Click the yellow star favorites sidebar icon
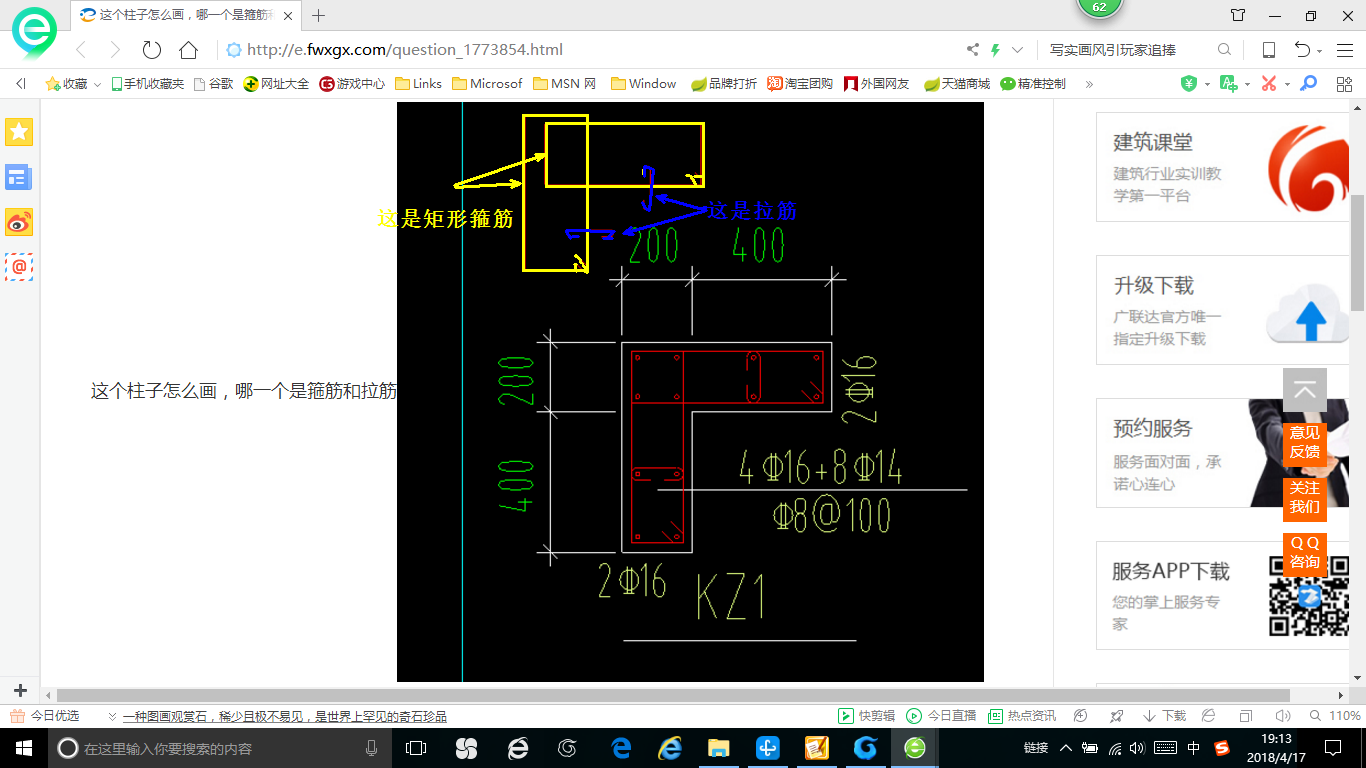Image resolution: width=1366 pixels, height=768 pixels. [19, 132]
